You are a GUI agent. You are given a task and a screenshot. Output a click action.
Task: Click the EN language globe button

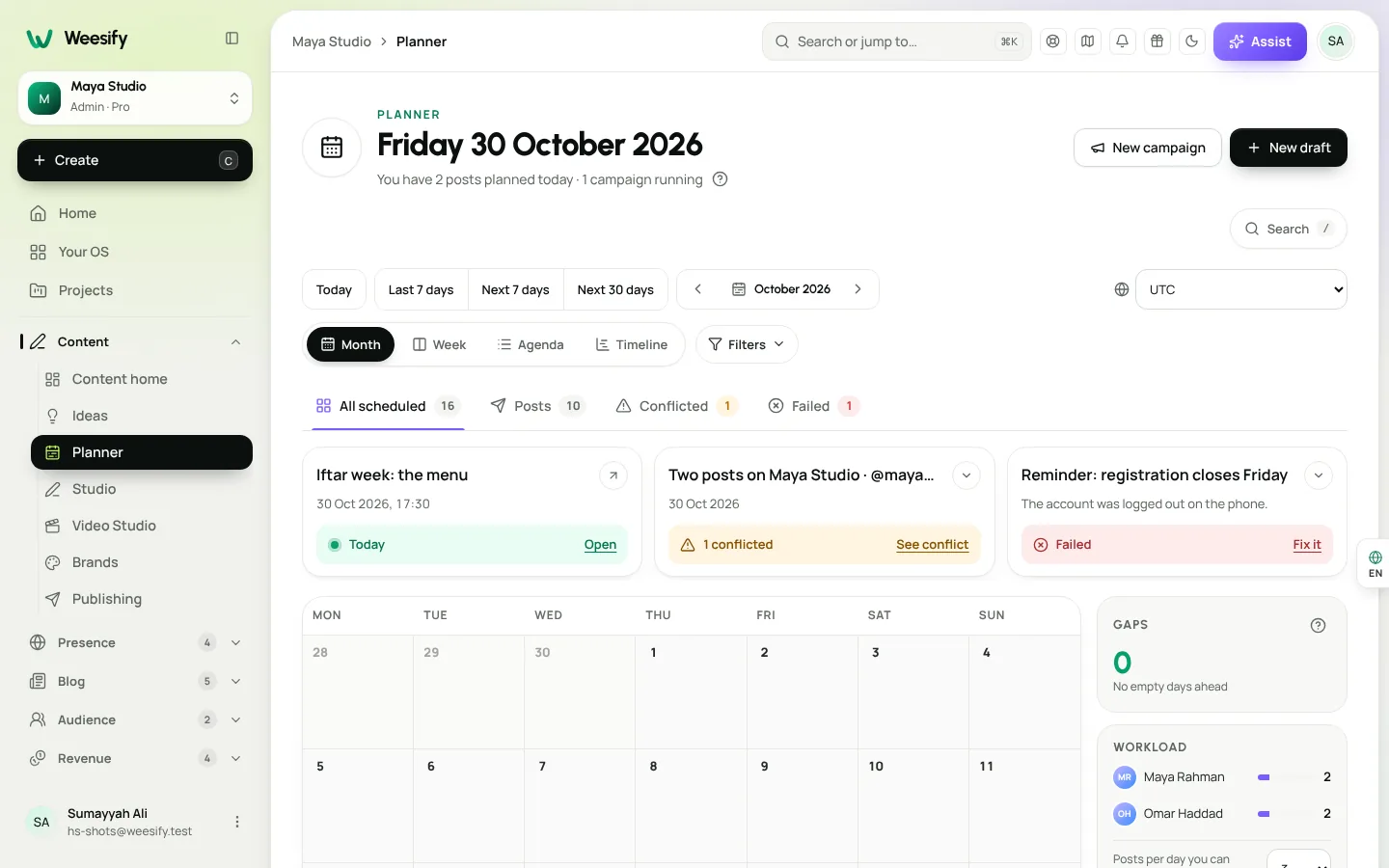coord(1375,564)
